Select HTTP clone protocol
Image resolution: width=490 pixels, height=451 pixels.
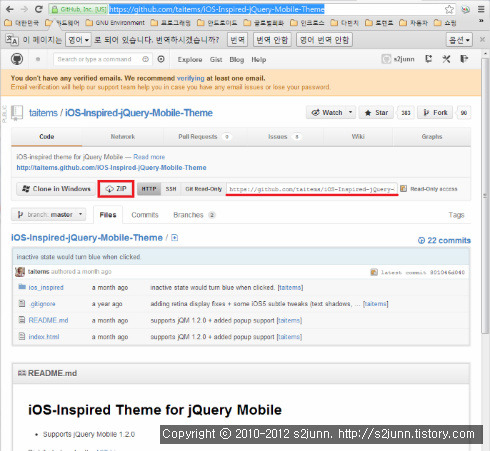coord(149,189)
